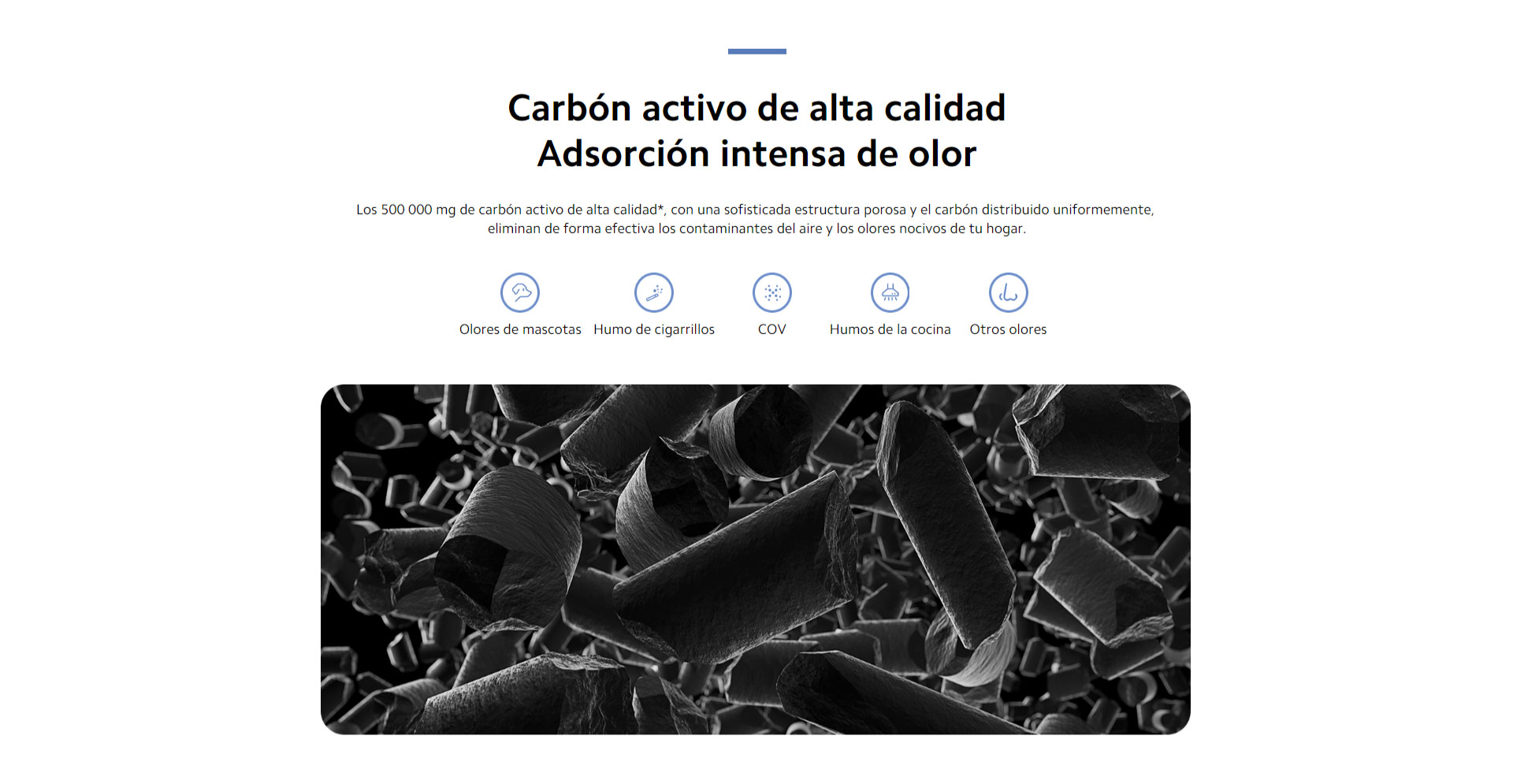Viewport: 1513px width, 784px height.
Task: Click the nose icon for other odors
Action: tap(1009, 292)
